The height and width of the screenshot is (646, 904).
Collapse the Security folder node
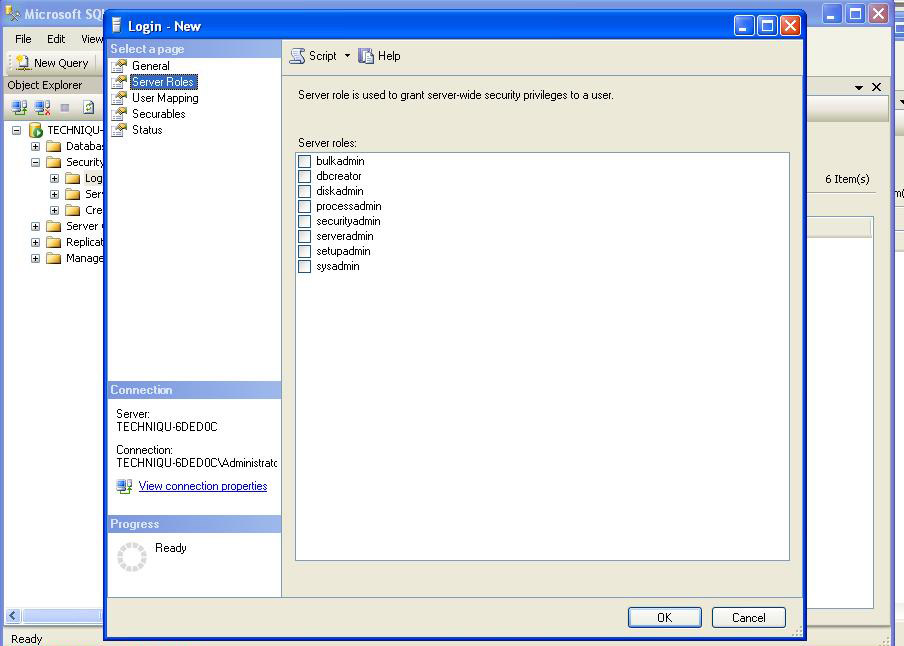click(36, 163)
